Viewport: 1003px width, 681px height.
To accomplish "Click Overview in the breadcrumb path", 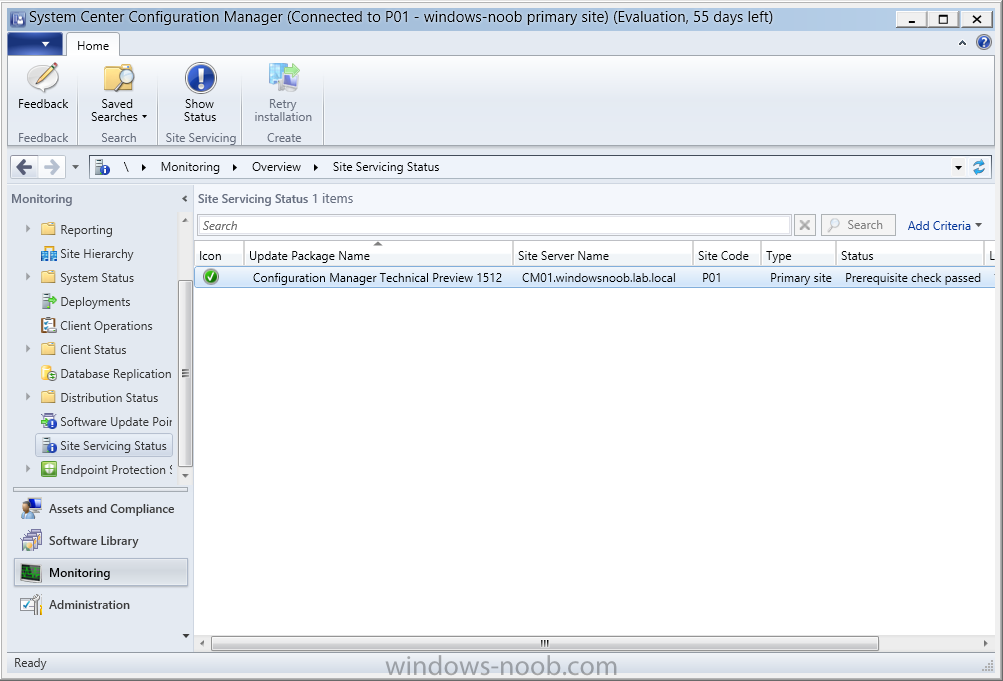I will pyautogui.click(x=276, y=167).
